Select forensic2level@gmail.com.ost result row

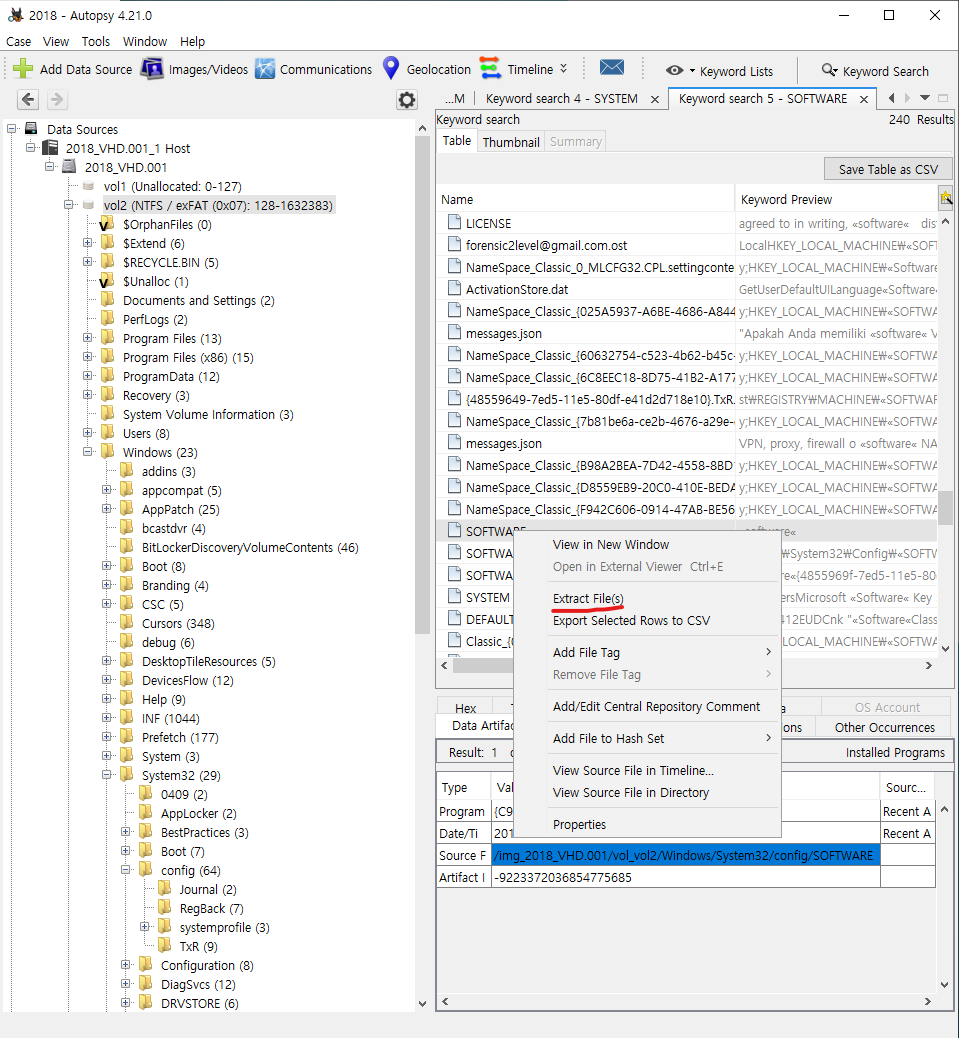tap(687, 245)
